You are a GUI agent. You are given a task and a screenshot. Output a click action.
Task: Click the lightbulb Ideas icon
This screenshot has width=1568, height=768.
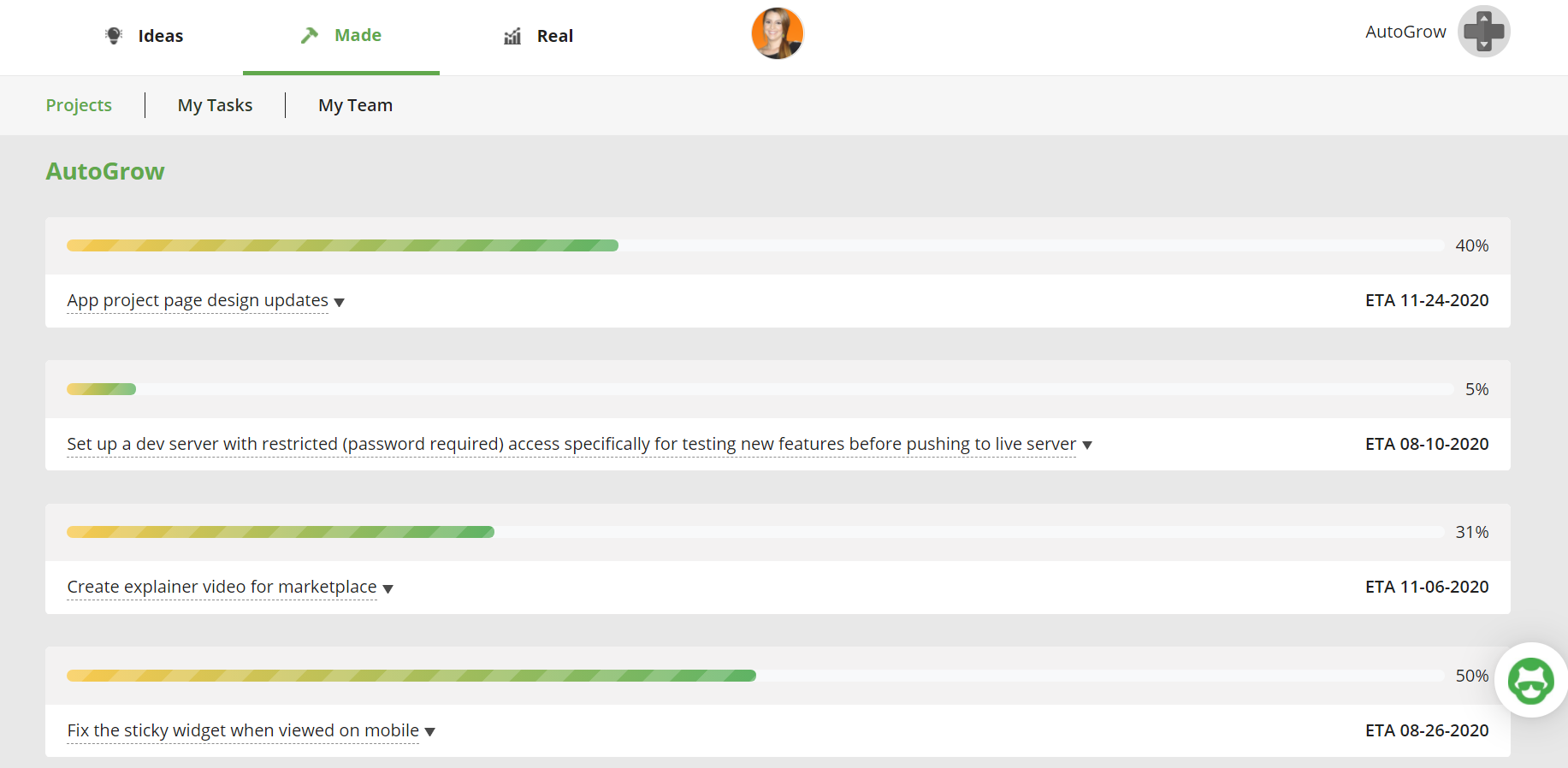pos(114,35)
